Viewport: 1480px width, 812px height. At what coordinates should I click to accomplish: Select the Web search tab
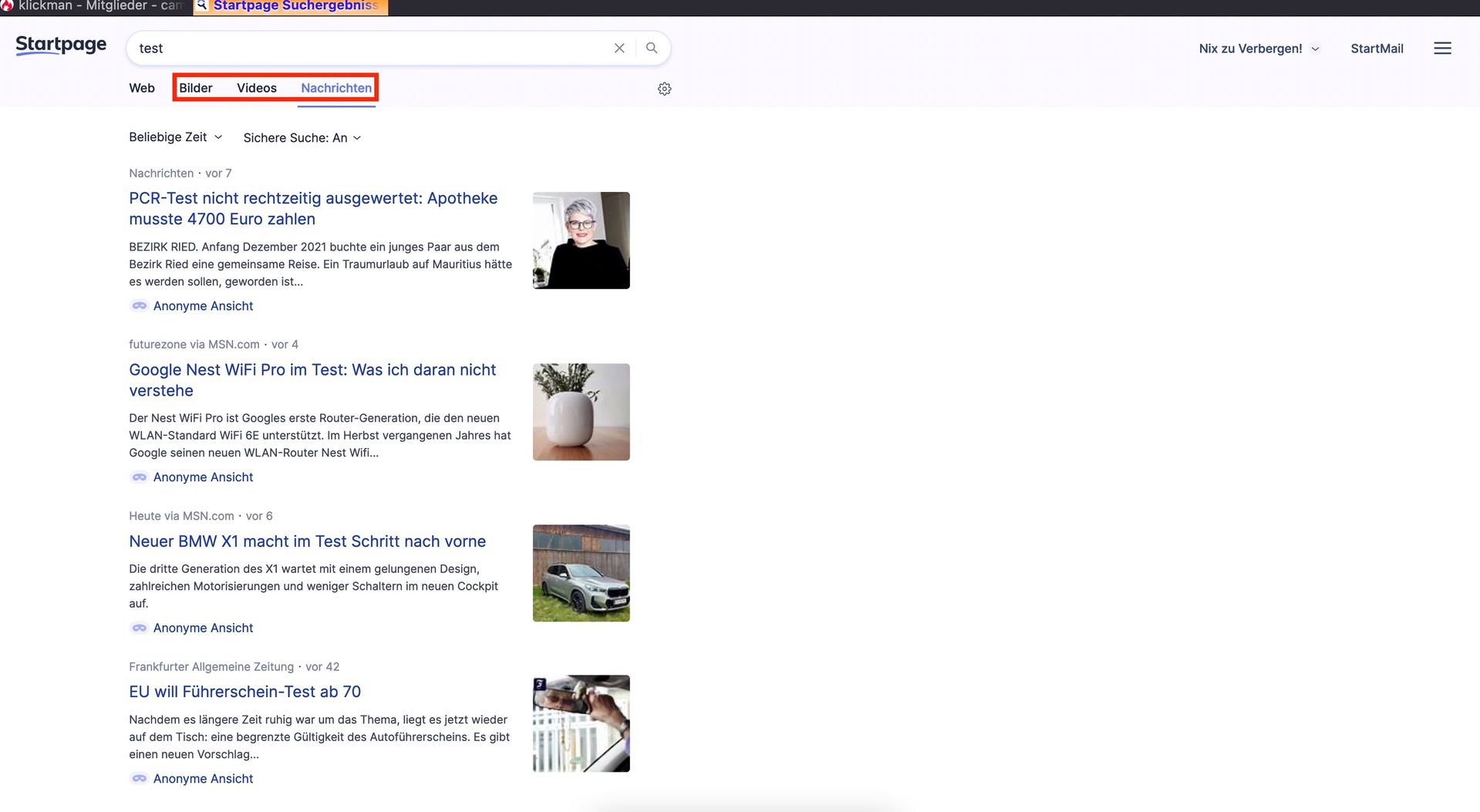[142, 88]
